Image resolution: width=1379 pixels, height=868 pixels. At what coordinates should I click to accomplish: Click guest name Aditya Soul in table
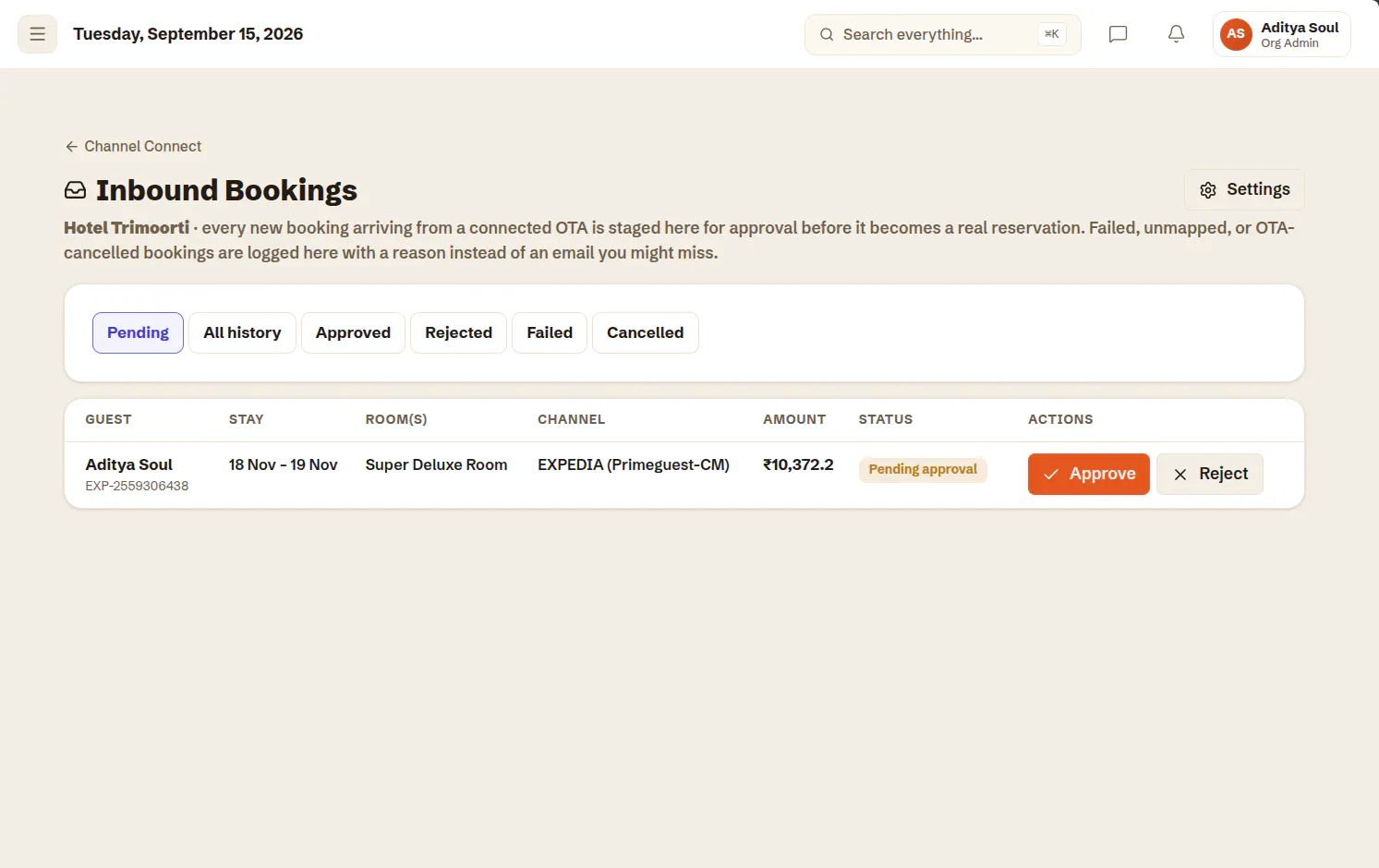[128, 464]
